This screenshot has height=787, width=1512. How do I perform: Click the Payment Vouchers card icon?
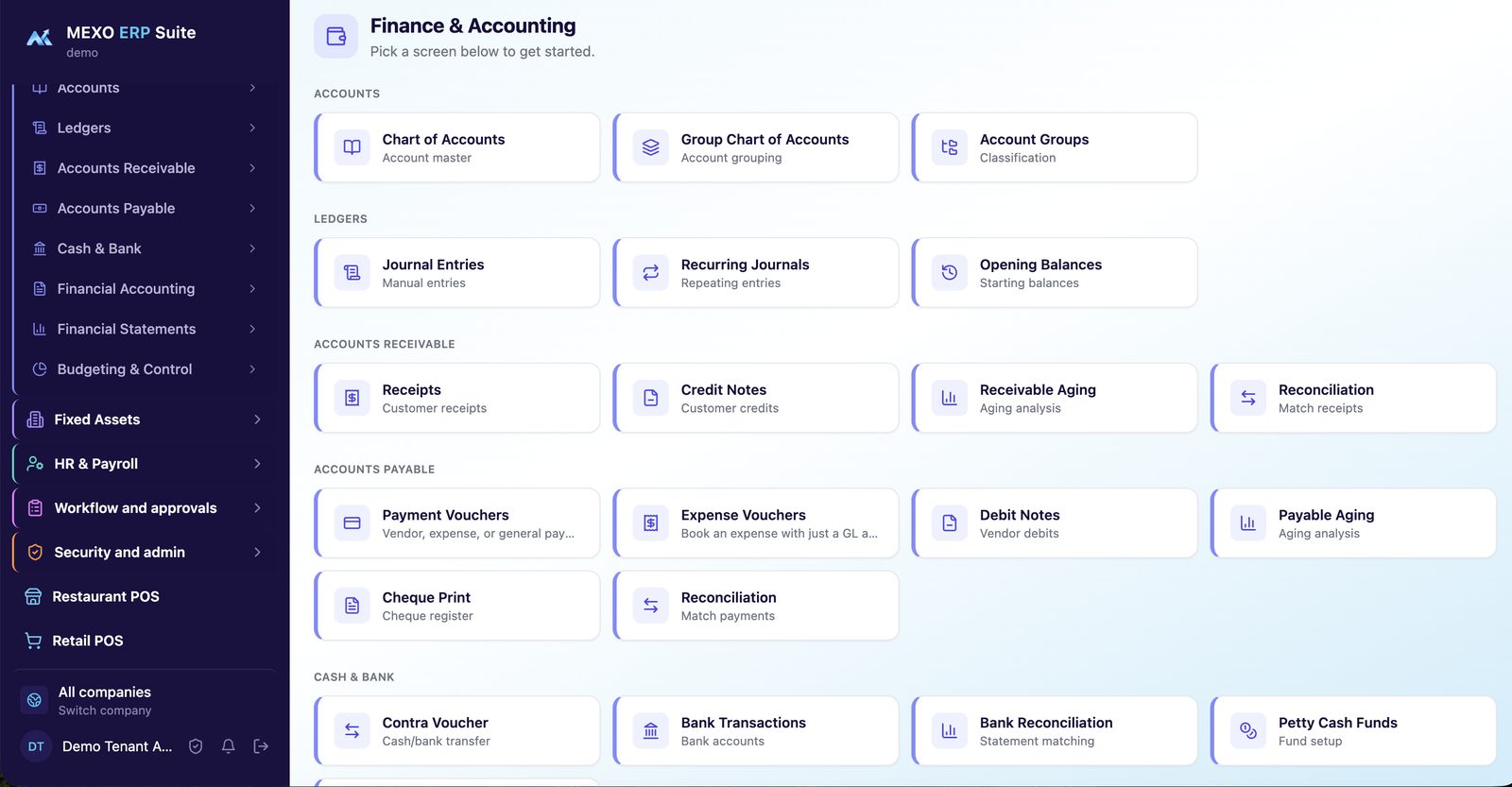pos(352,523)
